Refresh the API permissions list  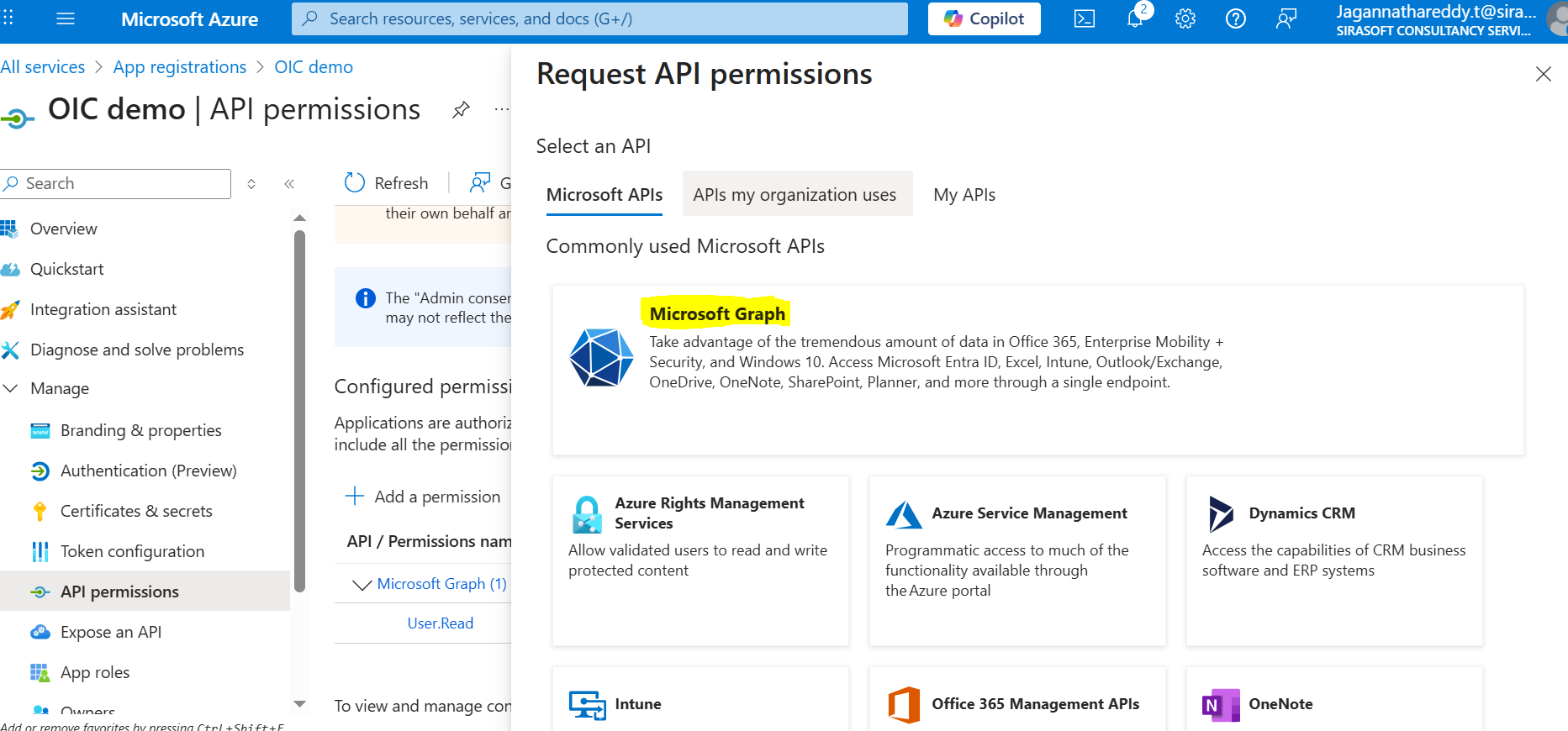click(x=386, y=182)
